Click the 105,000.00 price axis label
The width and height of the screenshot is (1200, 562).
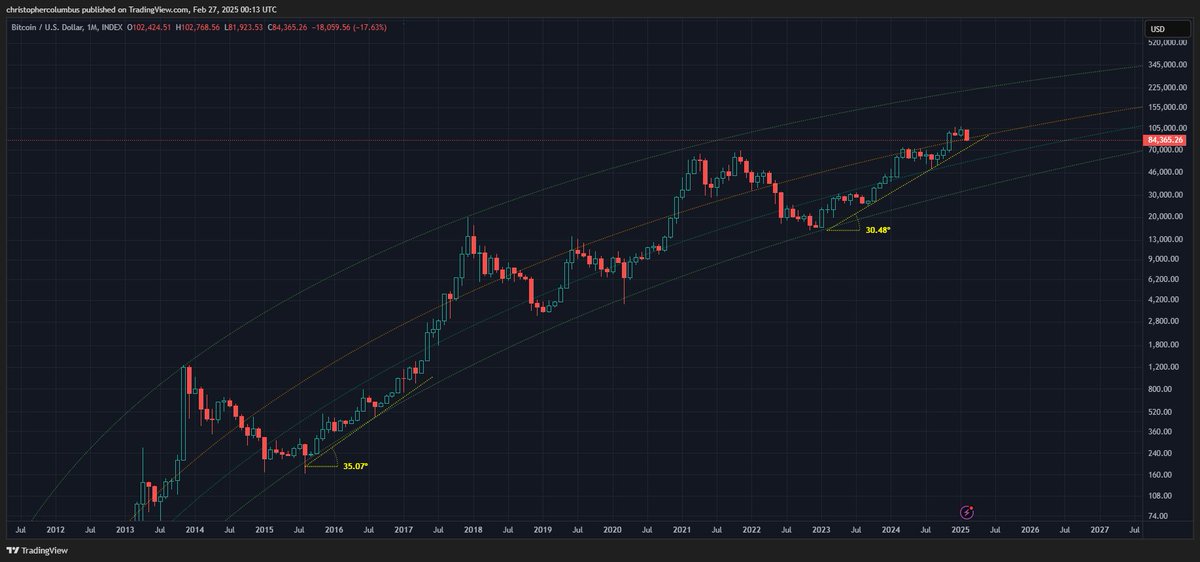tap(1168, 128)
